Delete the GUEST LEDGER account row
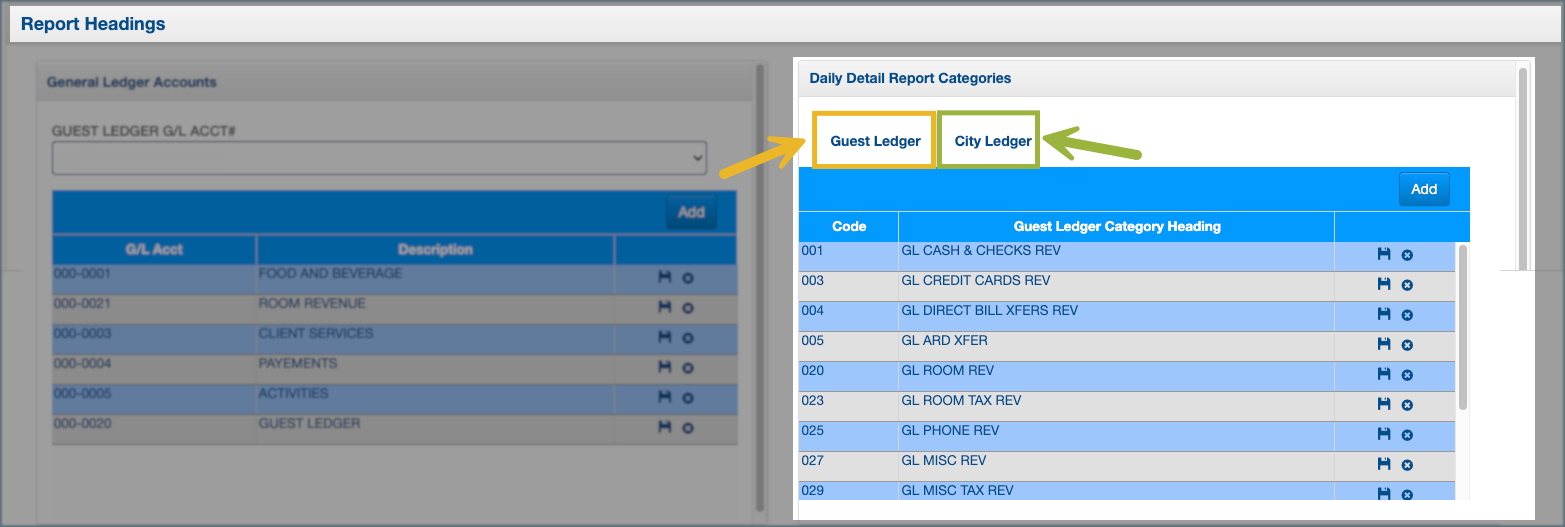The width and height of the screenshot is (1565, 527). click(688, 429)
